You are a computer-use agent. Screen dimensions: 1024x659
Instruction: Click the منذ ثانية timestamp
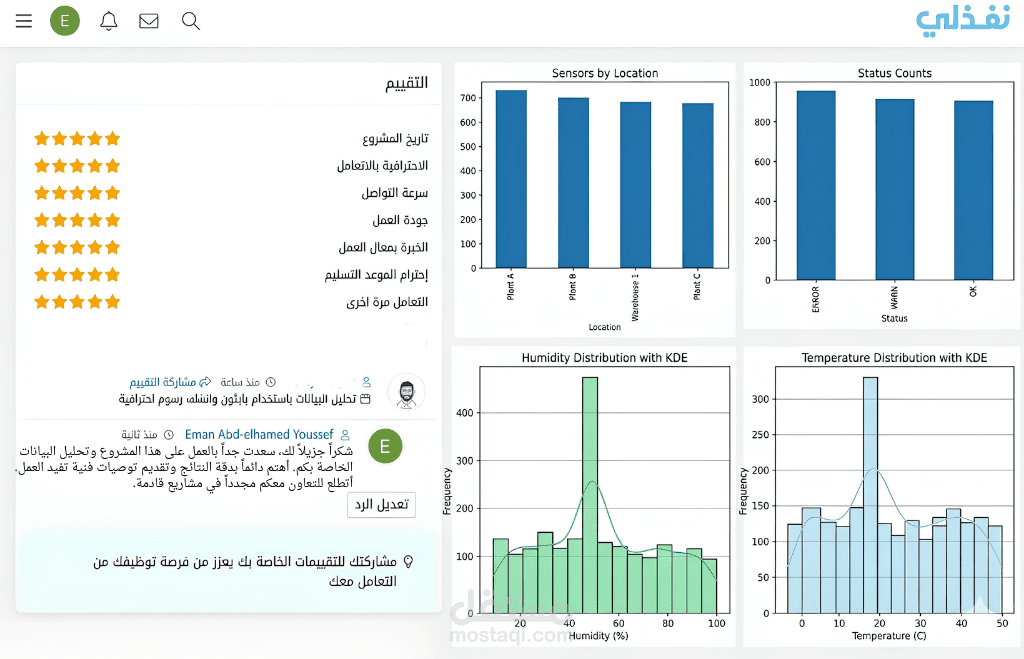139,435
